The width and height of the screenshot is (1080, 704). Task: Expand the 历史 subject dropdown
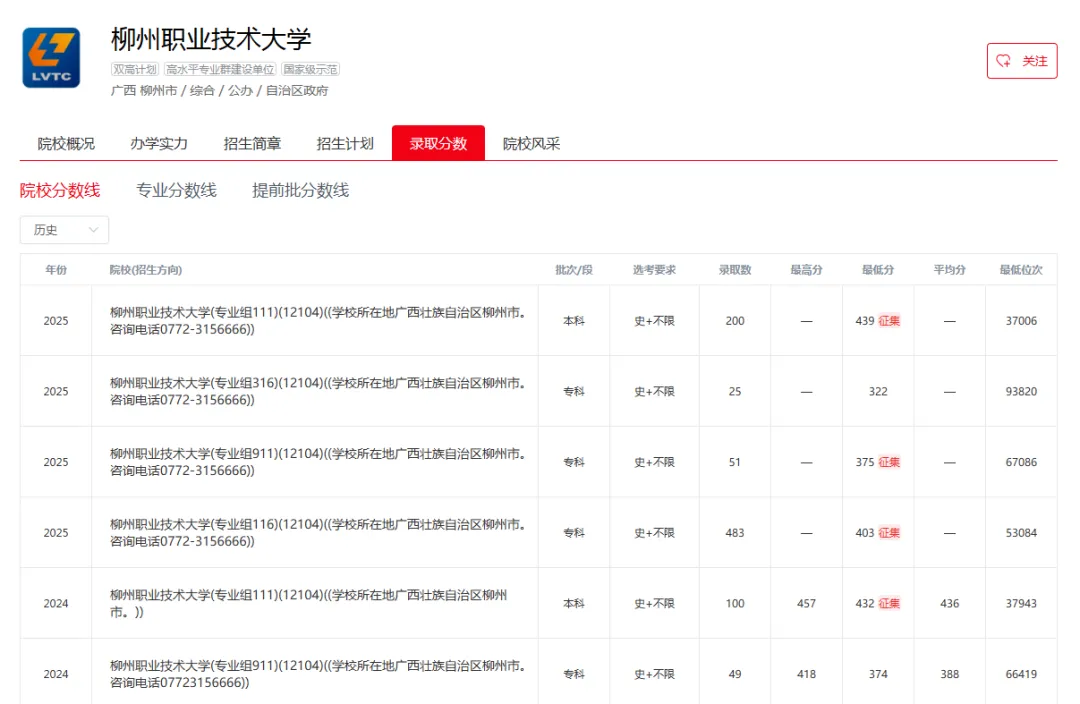point(64,230)
